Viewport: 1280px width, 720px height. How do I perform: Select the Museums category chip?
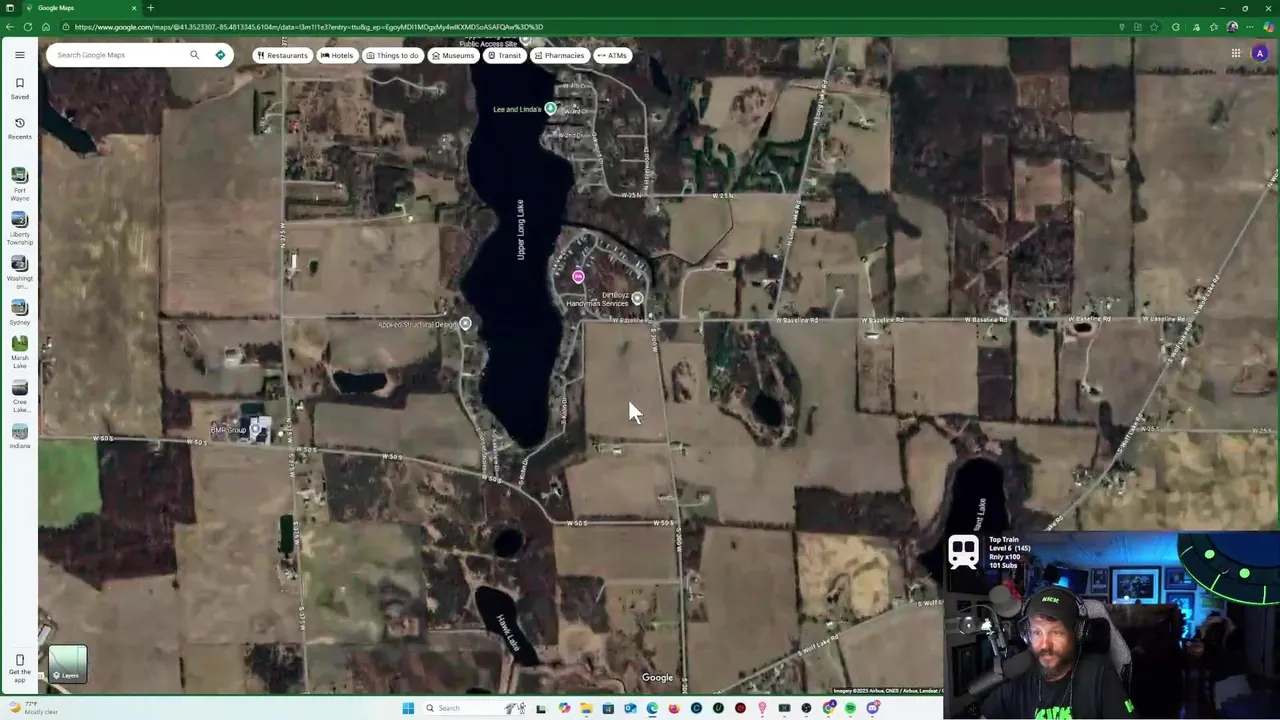(x=453, y=55)
